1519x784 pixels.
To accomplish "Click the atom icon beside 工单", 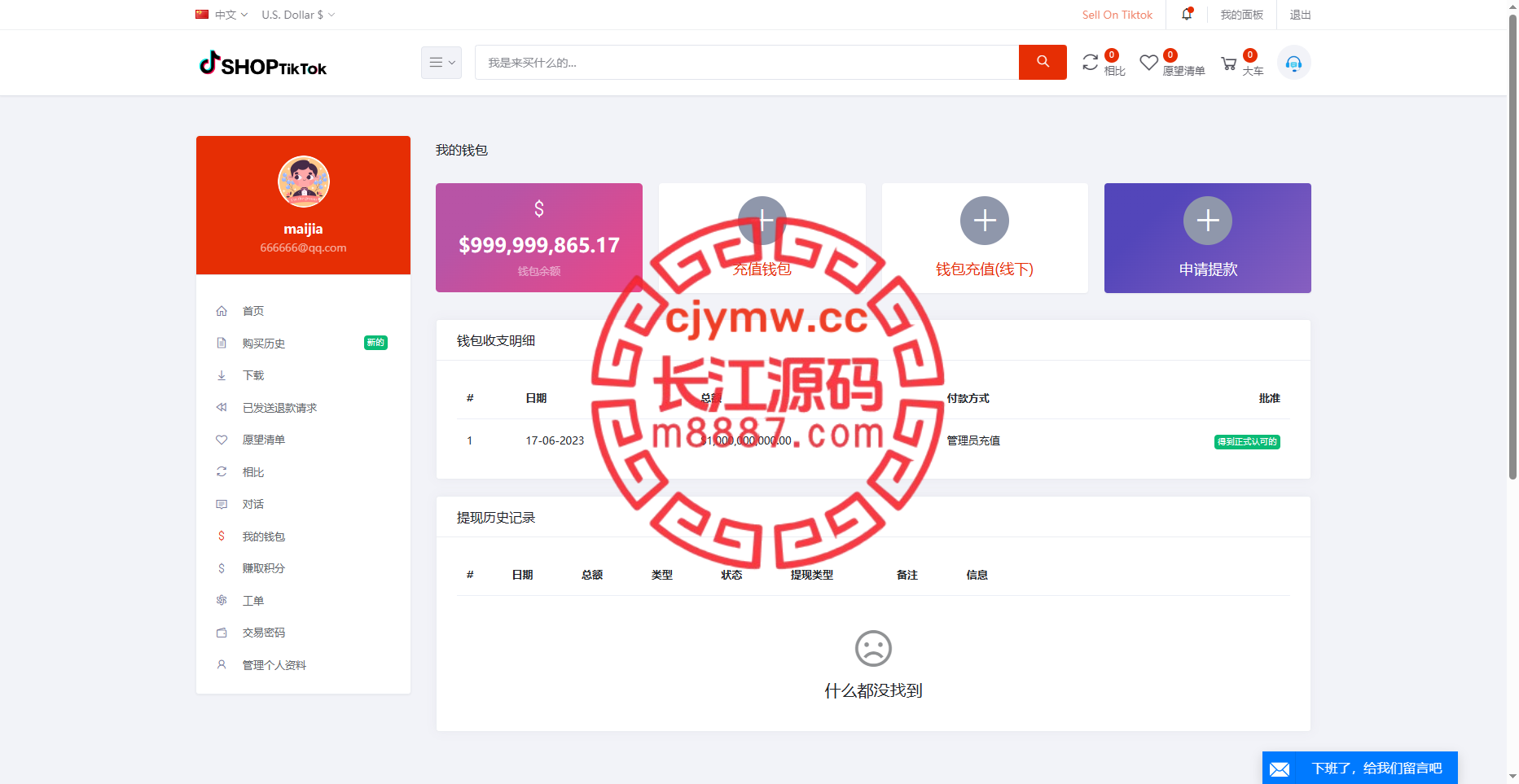I will (x=222, y=600).
